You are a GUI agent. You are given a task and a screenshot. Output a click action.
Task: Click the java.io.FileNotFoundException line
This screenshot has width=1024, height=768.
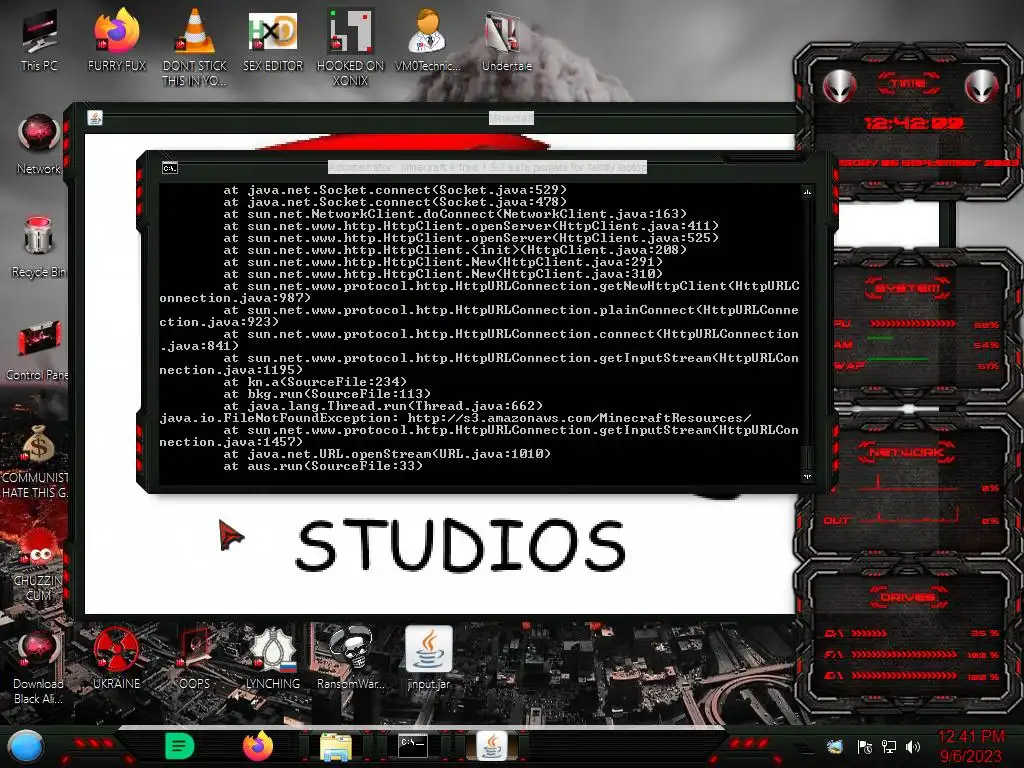tap(455, 418)
